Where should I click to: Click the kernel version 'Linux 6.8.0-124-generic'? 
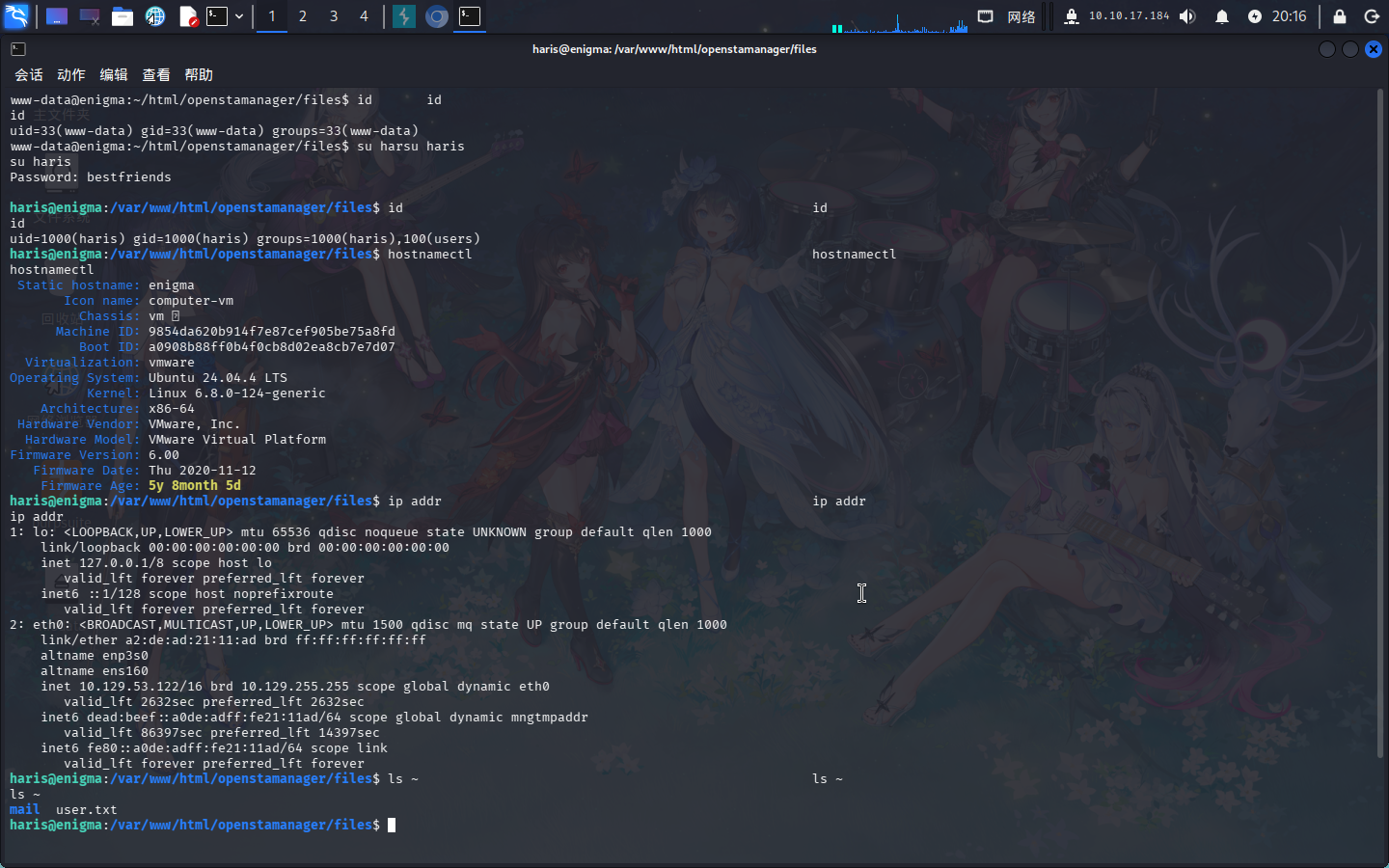[x=237, y=393]
